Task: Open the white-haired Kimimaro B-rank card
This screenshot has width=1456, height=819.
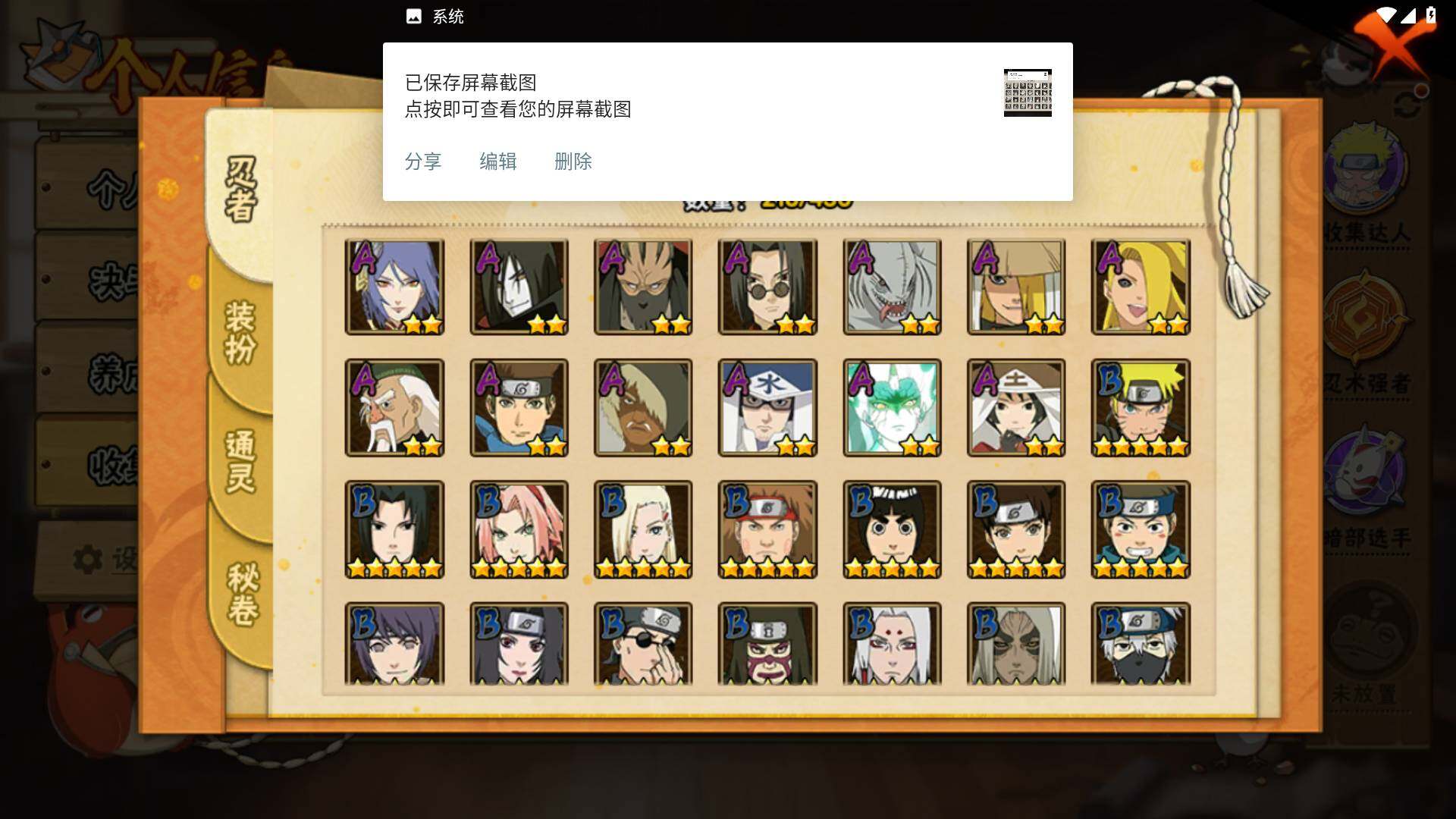Action: pos(892,644)
